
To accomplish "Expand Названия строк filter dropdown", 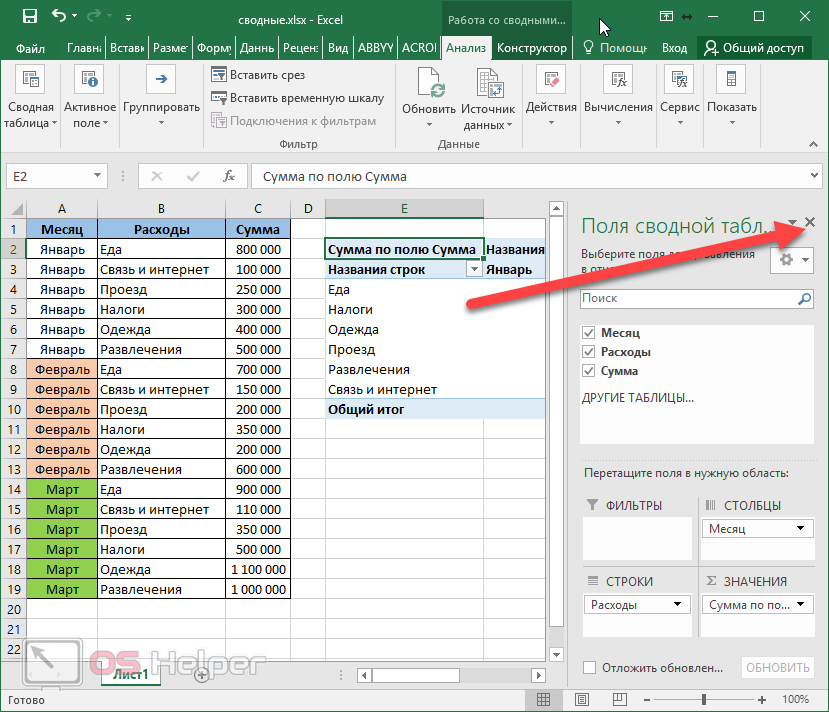I will 473,270.
